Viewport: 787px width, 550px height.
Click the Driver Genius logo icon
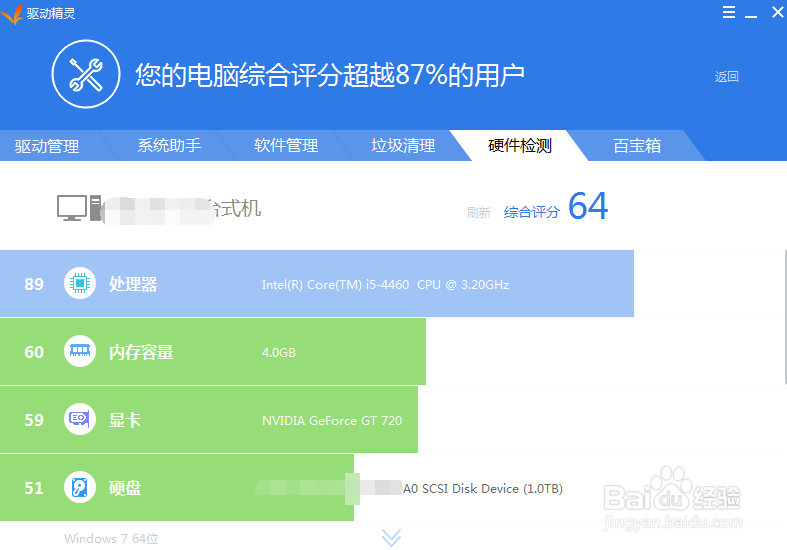12,13
